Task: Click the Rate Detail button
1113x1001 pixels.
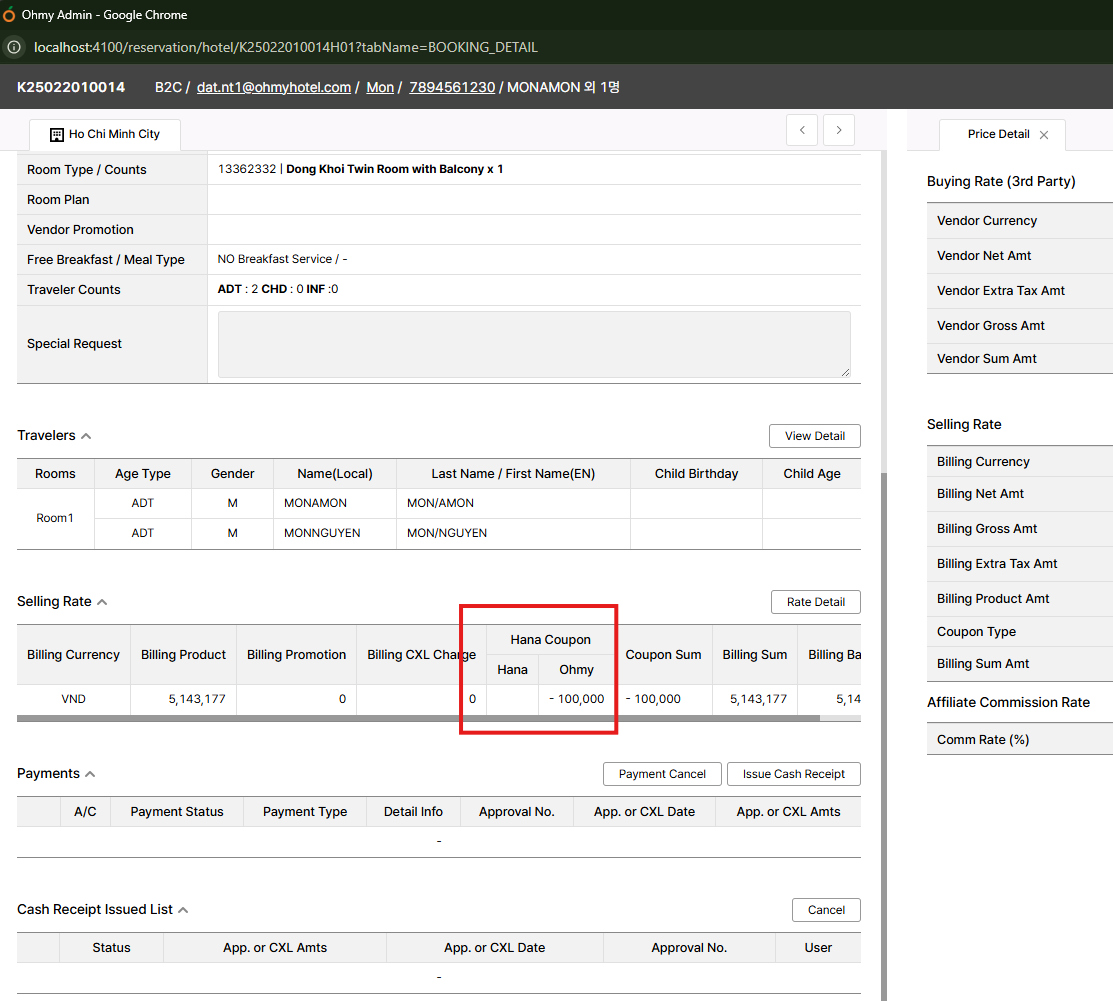Action: [x=815, y=602]
